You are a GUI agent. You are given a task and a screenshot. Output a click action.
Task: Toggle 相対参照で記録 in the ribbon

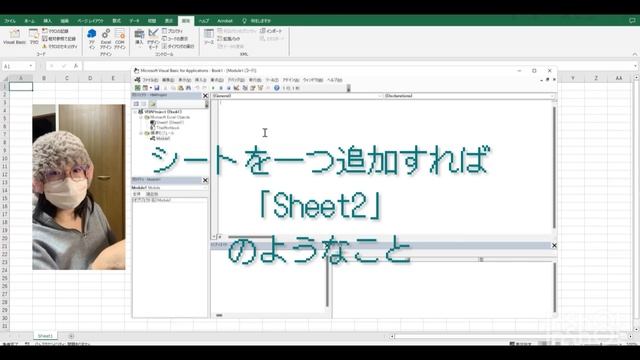[x=59, y=39]
